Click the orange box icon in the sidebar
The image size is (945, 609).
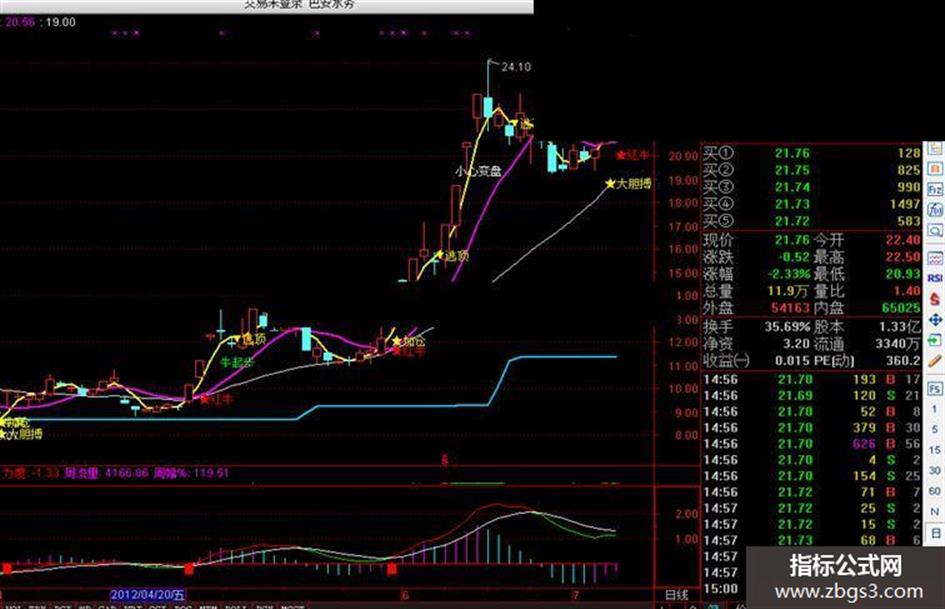tap(935, 168)
